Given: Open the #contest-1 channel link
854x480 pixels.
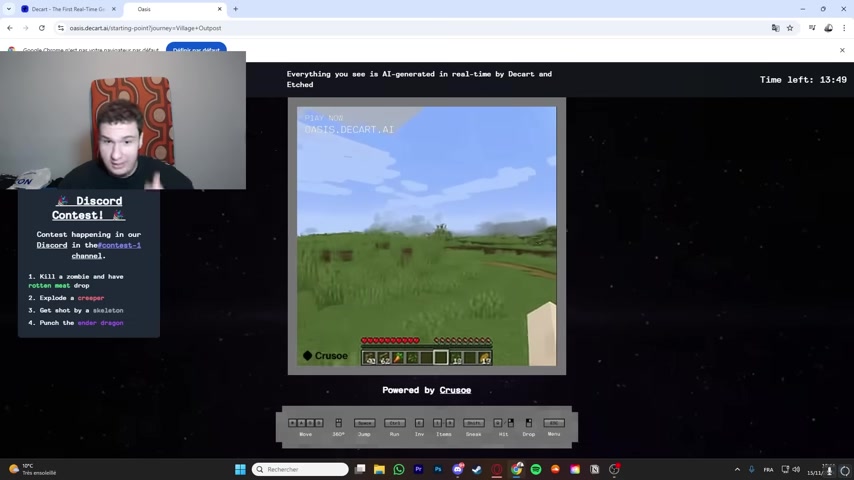Looking at the screenshot, I should (119, 245).
